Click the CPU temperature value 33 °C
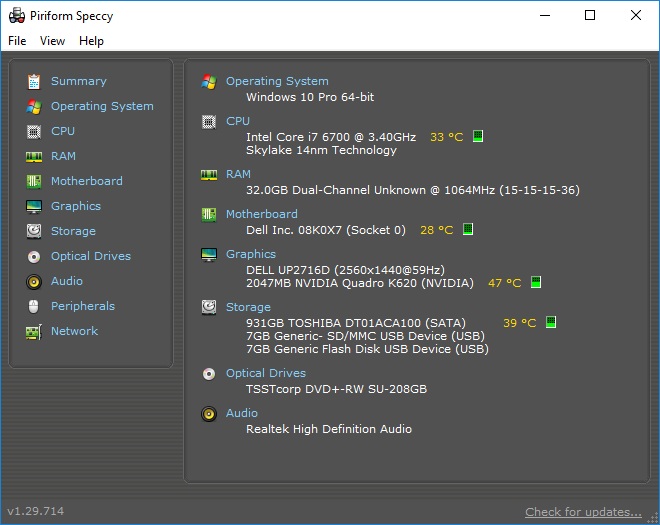The height and width of the screenshot is (525, 660). point(447,137)
